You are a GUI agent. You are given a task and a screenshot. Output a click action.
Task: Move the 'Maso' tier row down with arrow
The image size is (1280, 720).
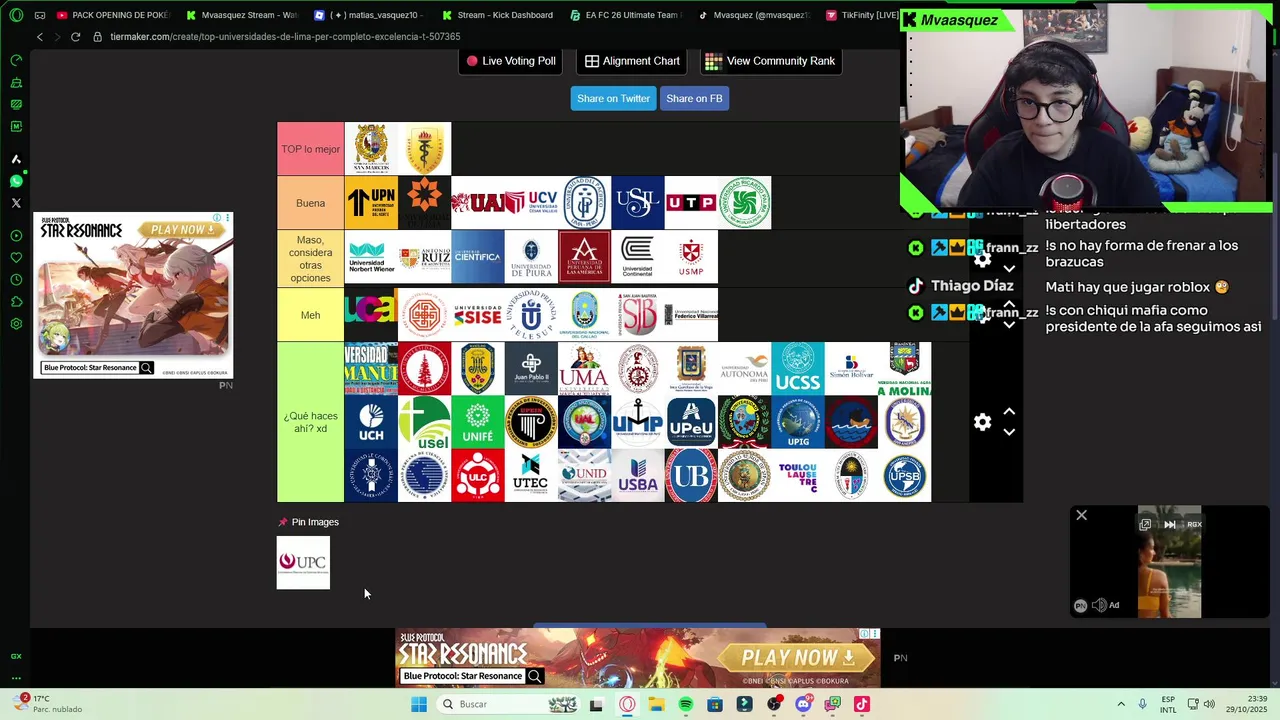coord(1009,269)
